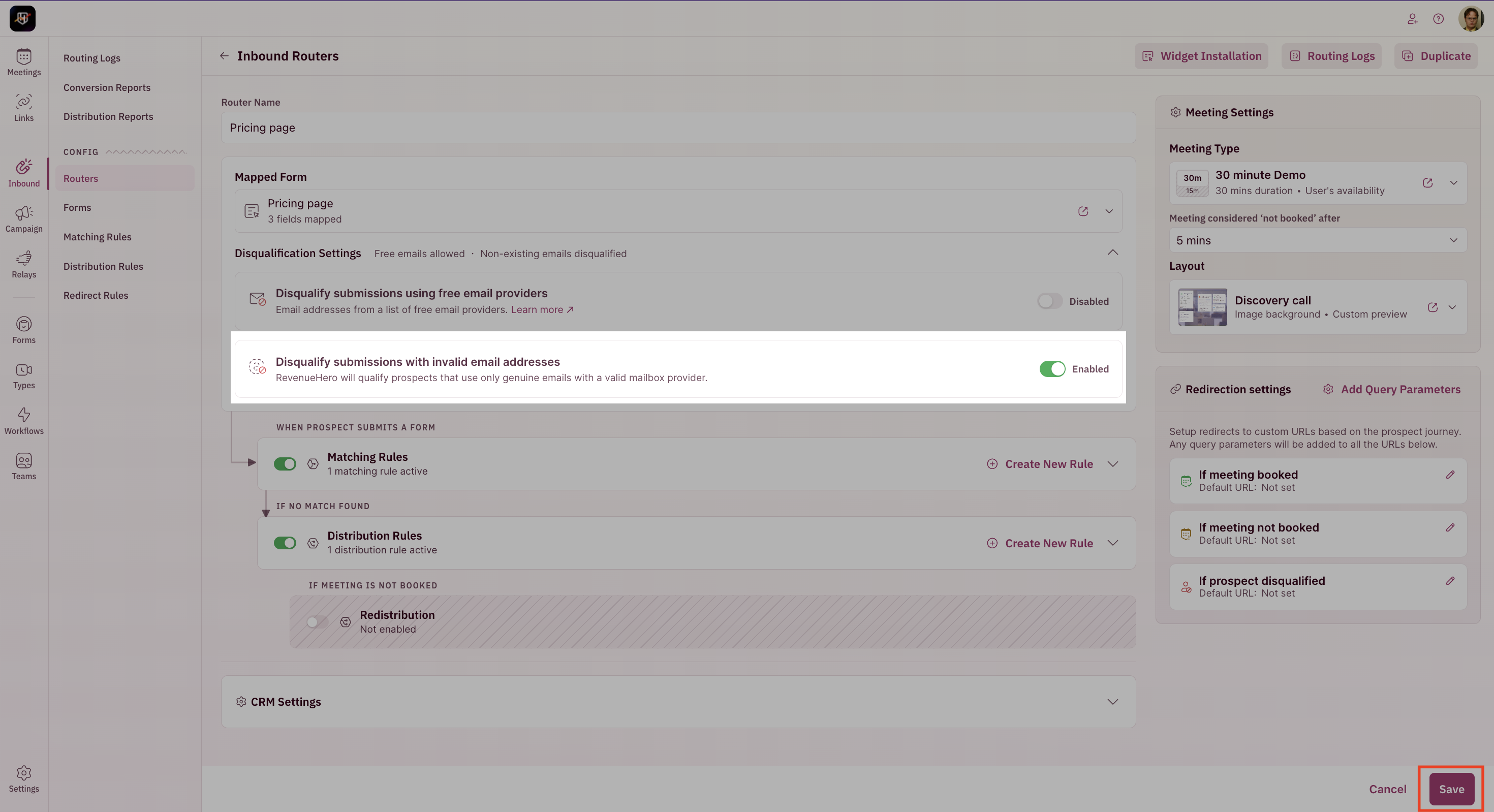This screenshot has width=1494, height=812.
Task: Open Workflows from sidebar
Action: [24, 421]
